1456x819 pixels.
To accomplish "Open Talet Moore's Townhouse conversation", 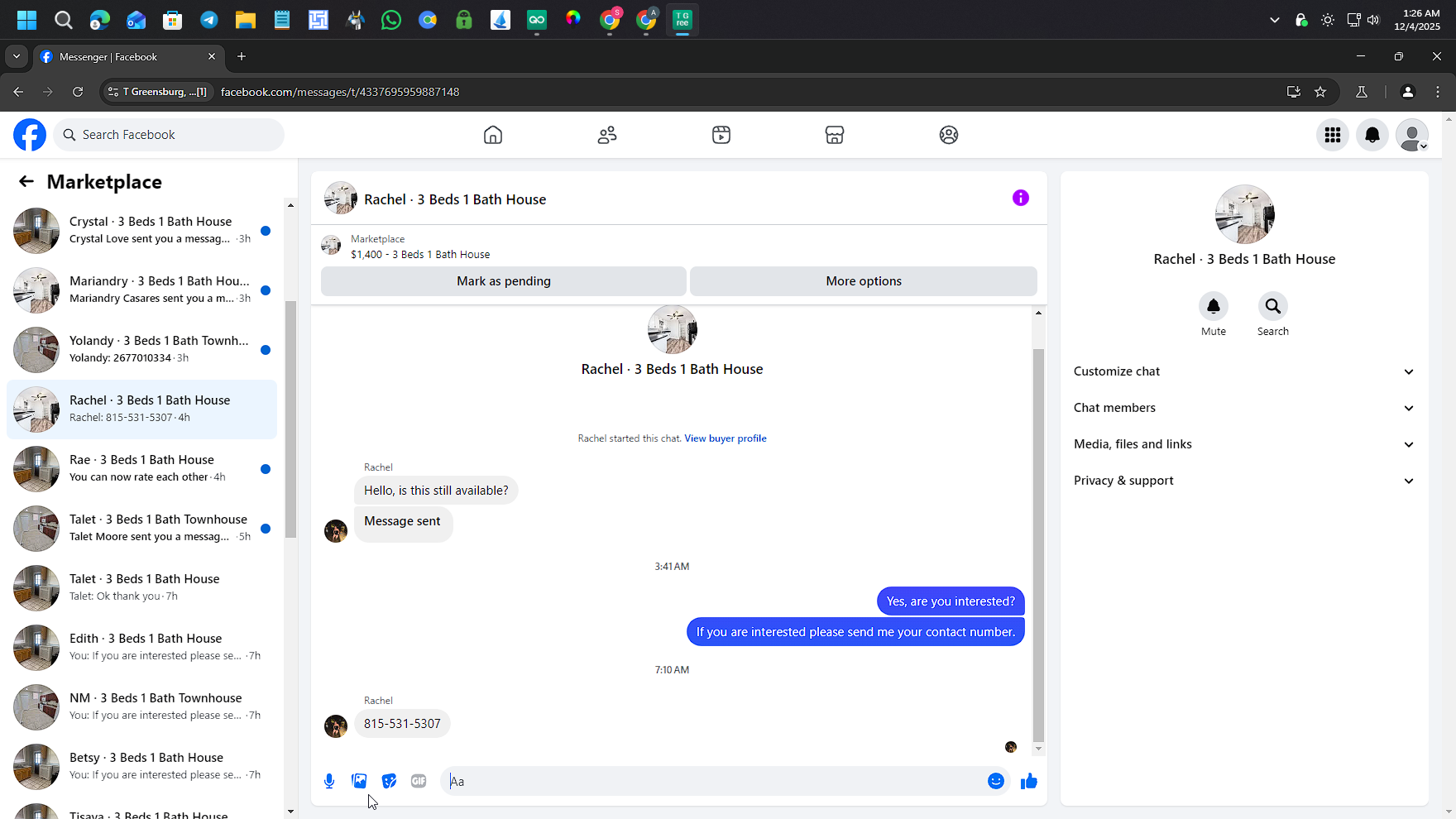I will [142, 529].
